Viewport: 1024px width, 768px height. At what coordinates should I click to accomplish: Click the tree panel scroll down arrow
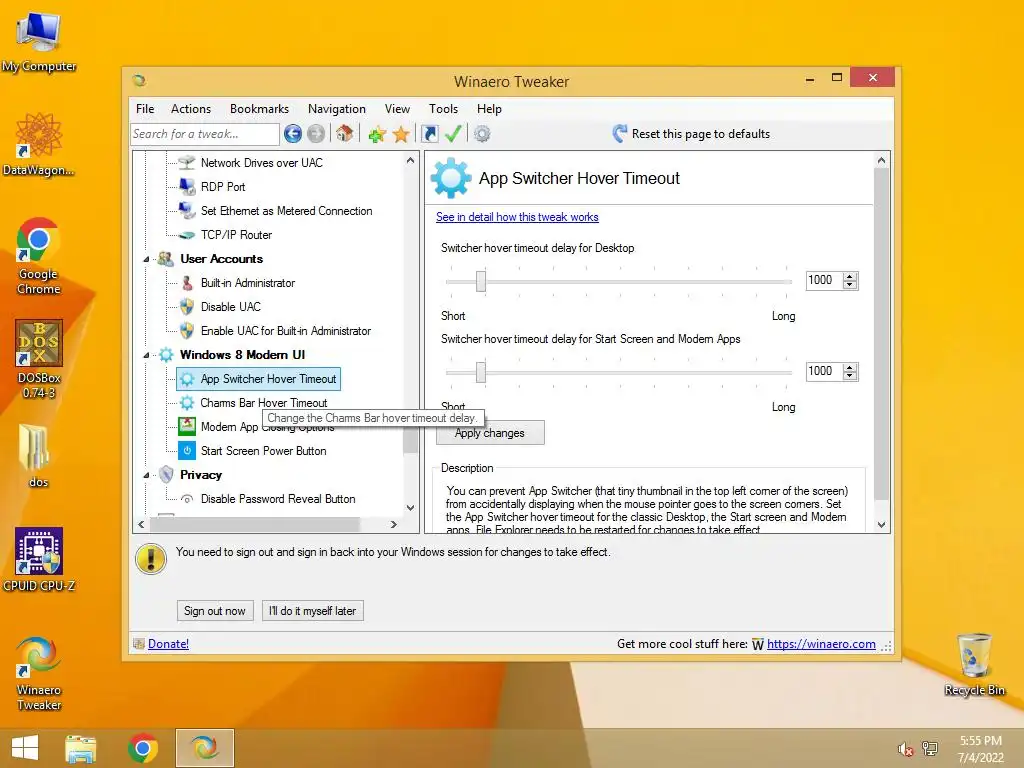tap(410, 507)
